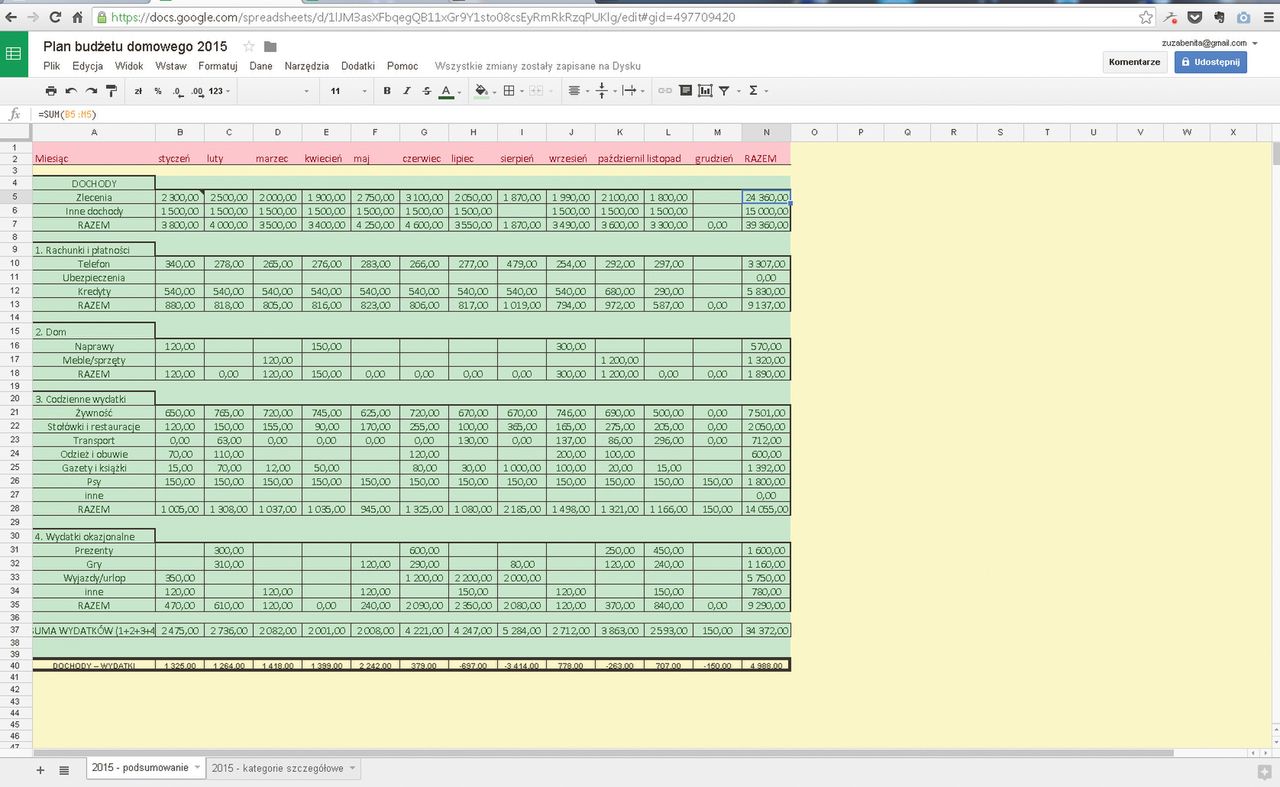Open the Pocket extension
Image resolution: width=1280 pixels, height=787 pixels.
pos(1194,17)
